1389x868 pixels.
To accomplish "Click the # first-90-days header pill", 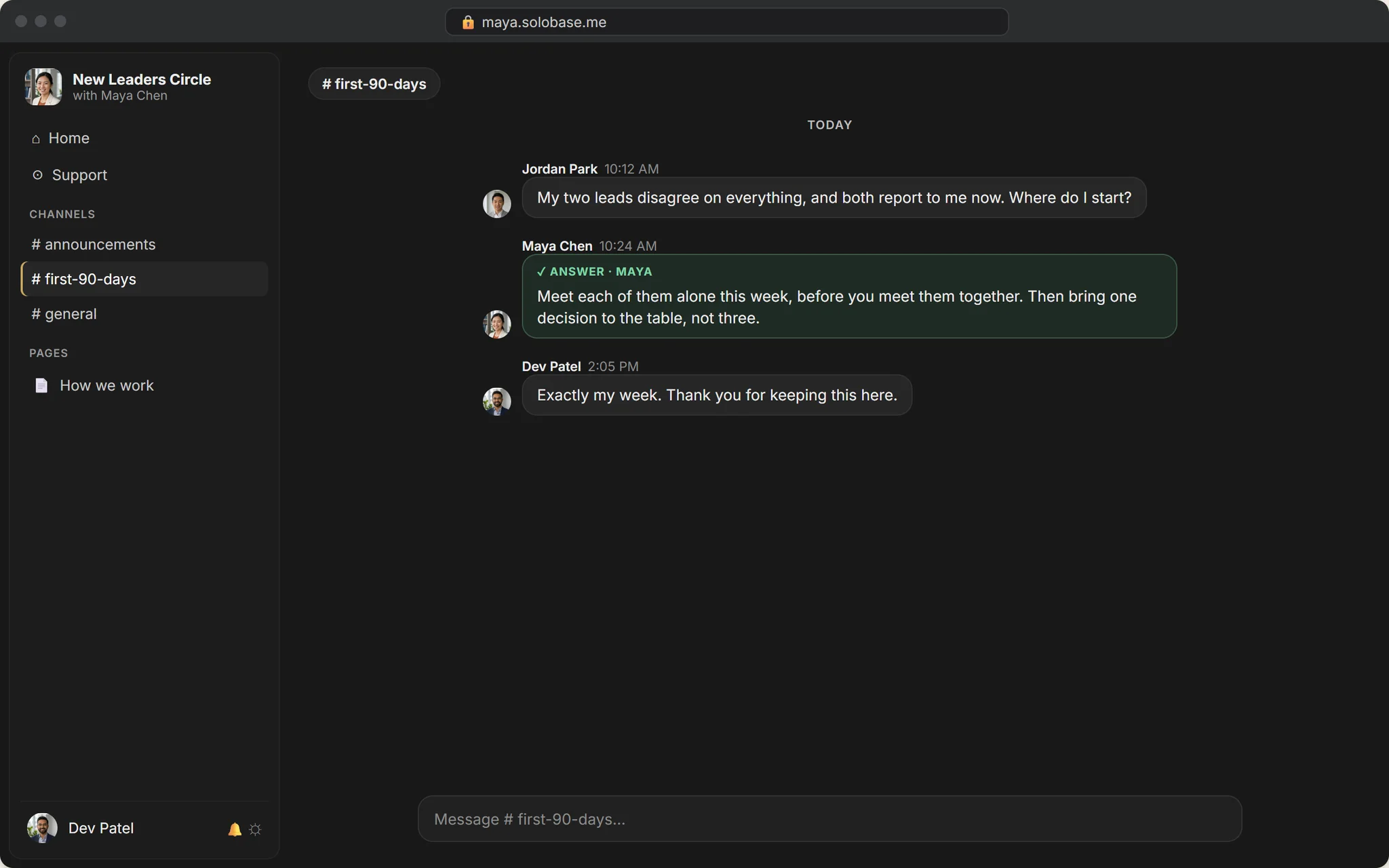I will 374,84.
